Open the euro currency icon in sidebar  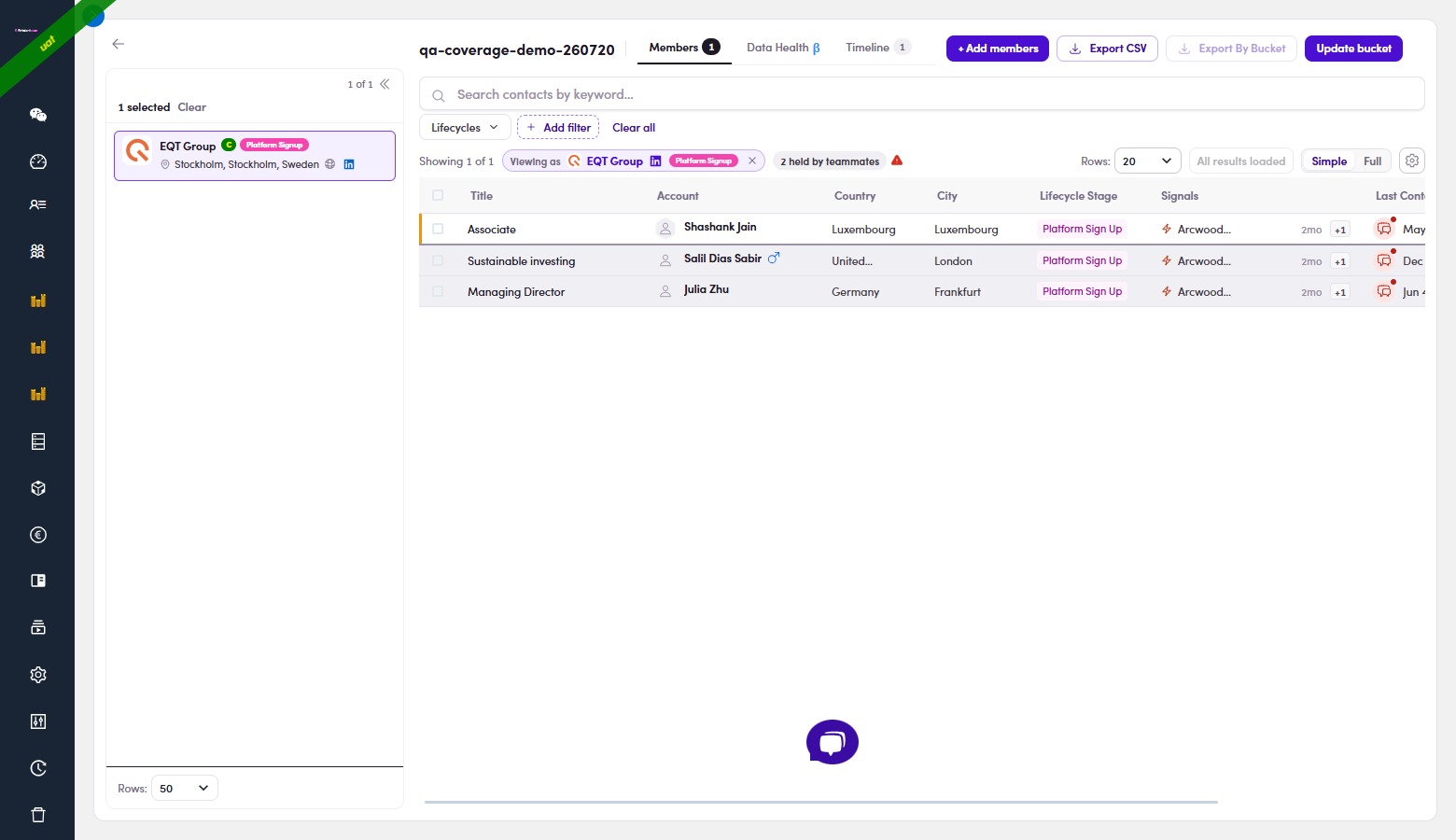[38, 535]
